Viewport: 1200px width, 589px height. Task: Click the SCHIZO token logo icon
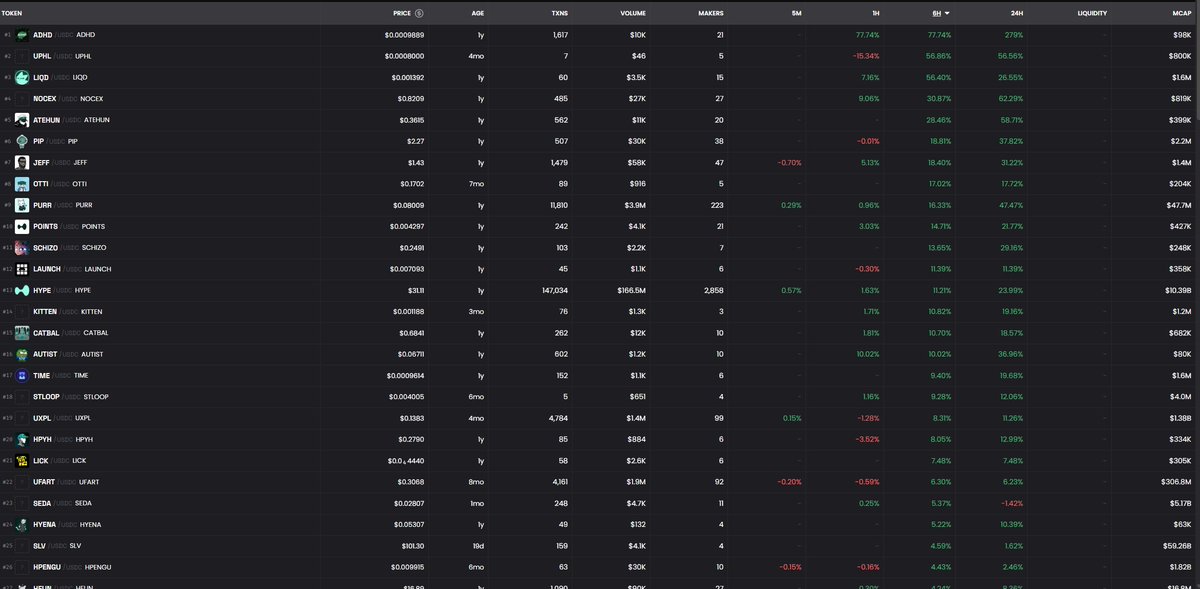(x=22, y=247)
